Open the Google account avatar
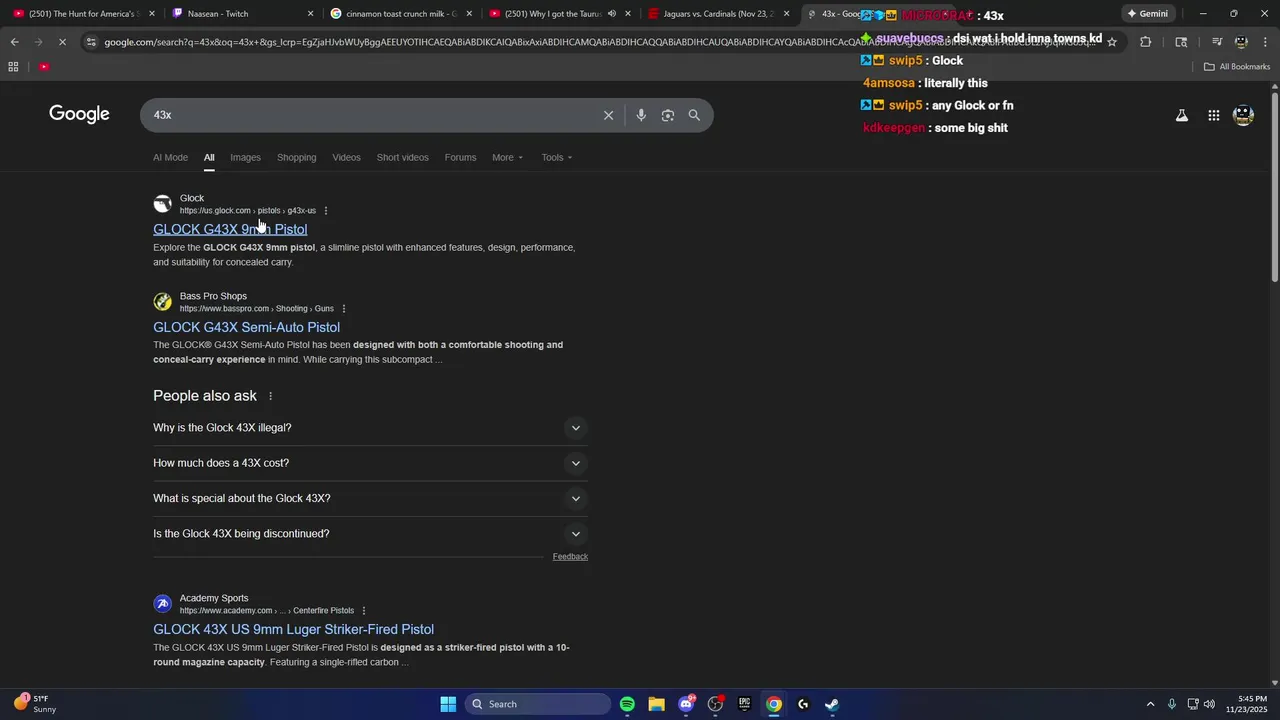Viewport: 1280px width, 720px height. 1244,115
